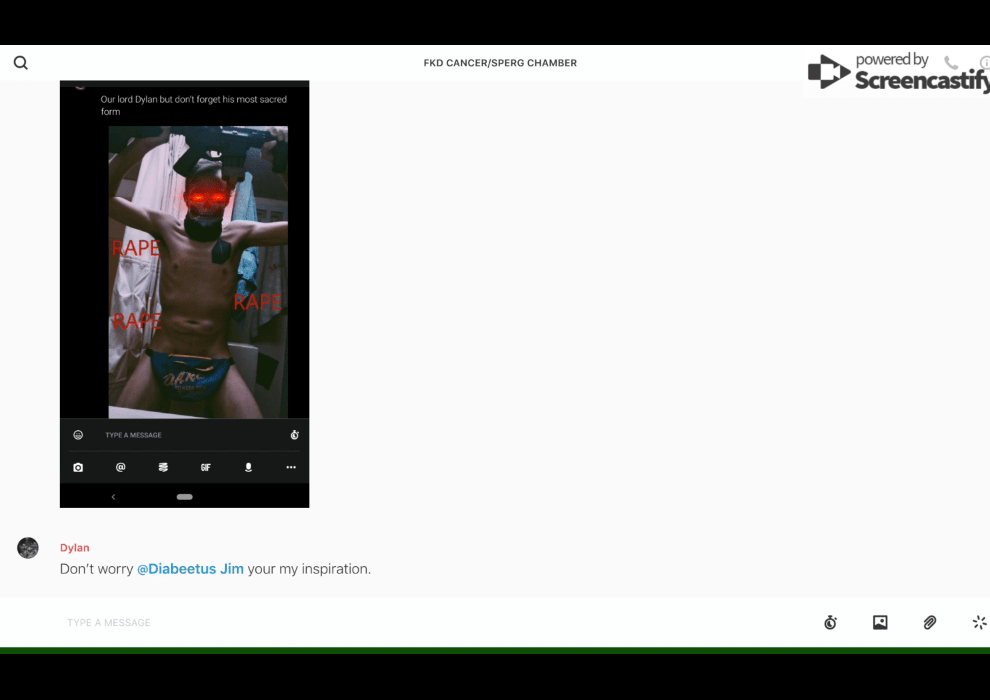Image resolution: width=990 pixels, height=700 pixels.
Task: Click the back arrow in screenshot navigation bar
Action: pos(113,497)
